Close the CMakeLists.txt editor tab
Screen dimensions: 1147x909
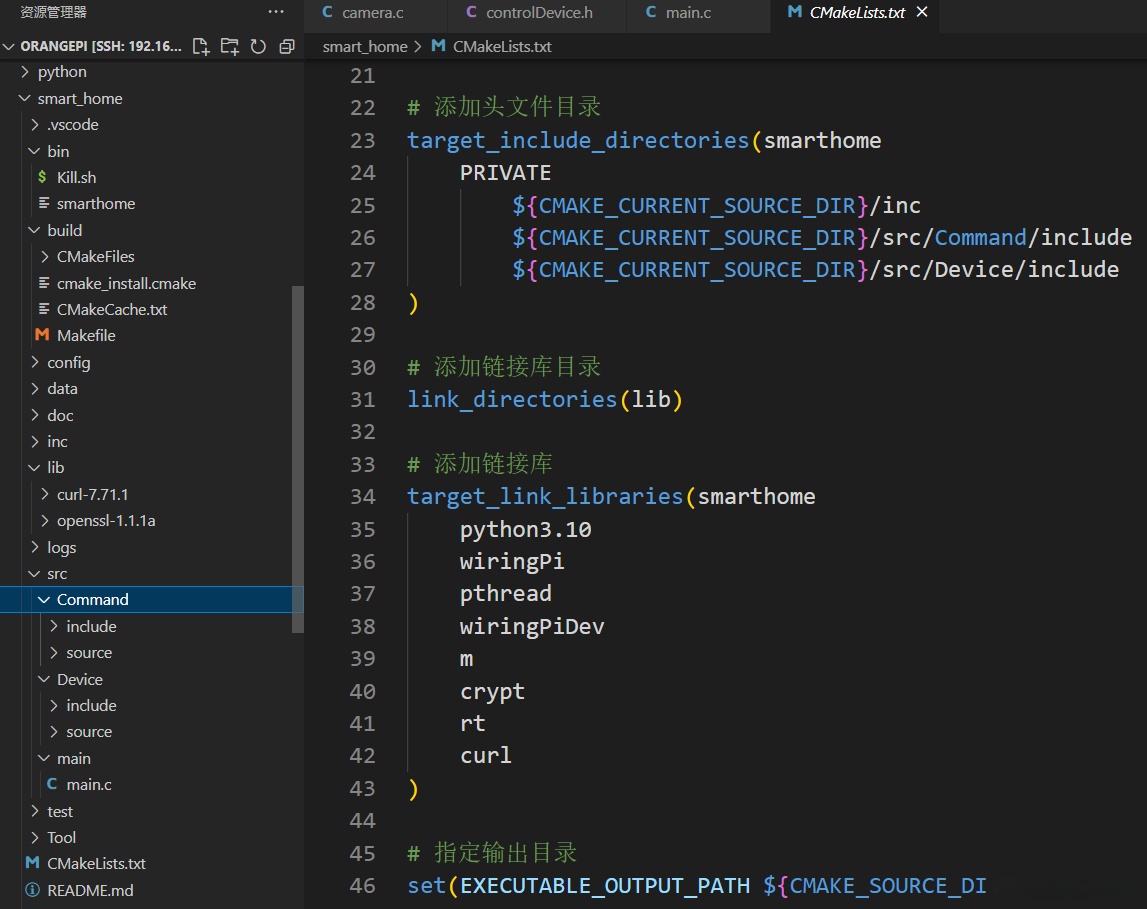click(922, 12)
